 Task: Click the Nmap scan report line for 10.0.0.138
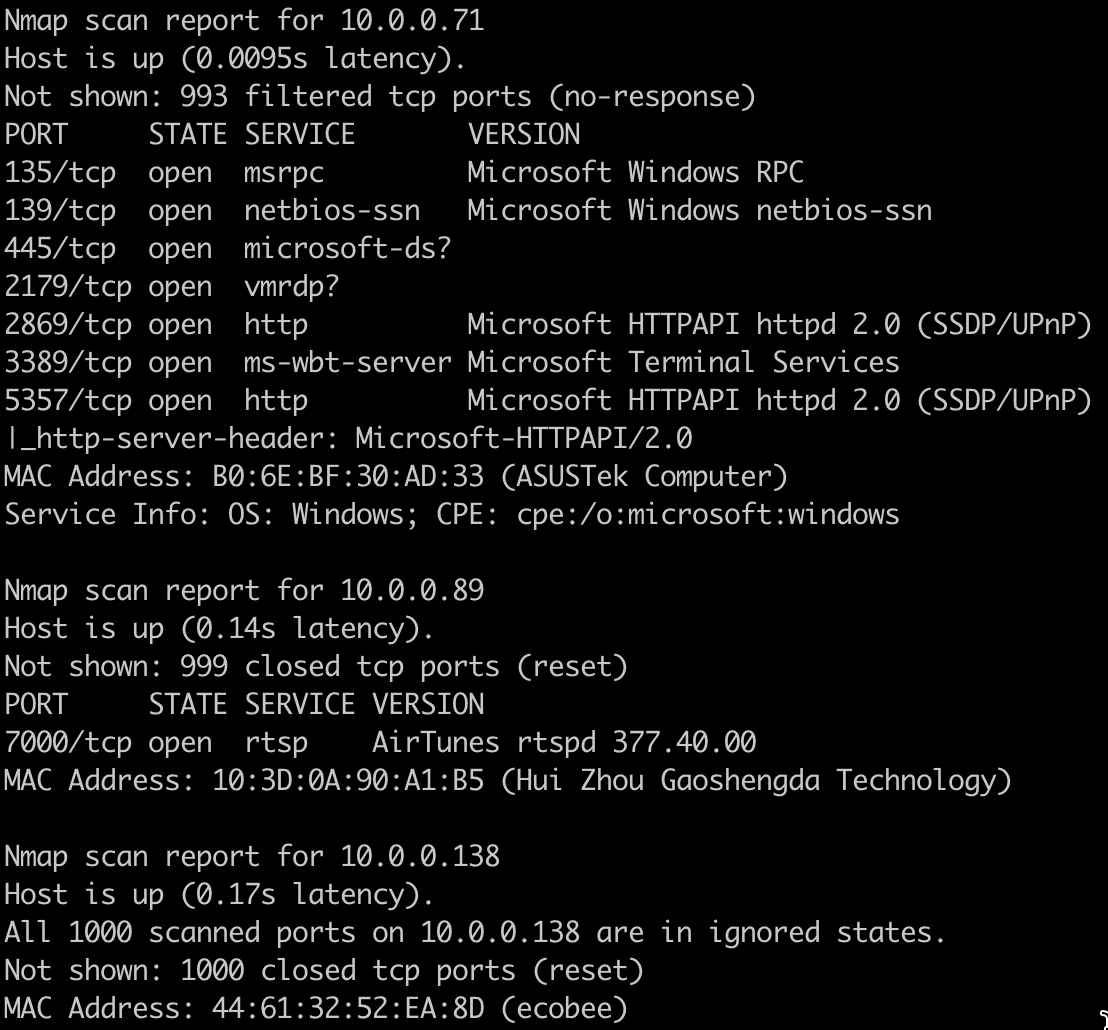252,857
